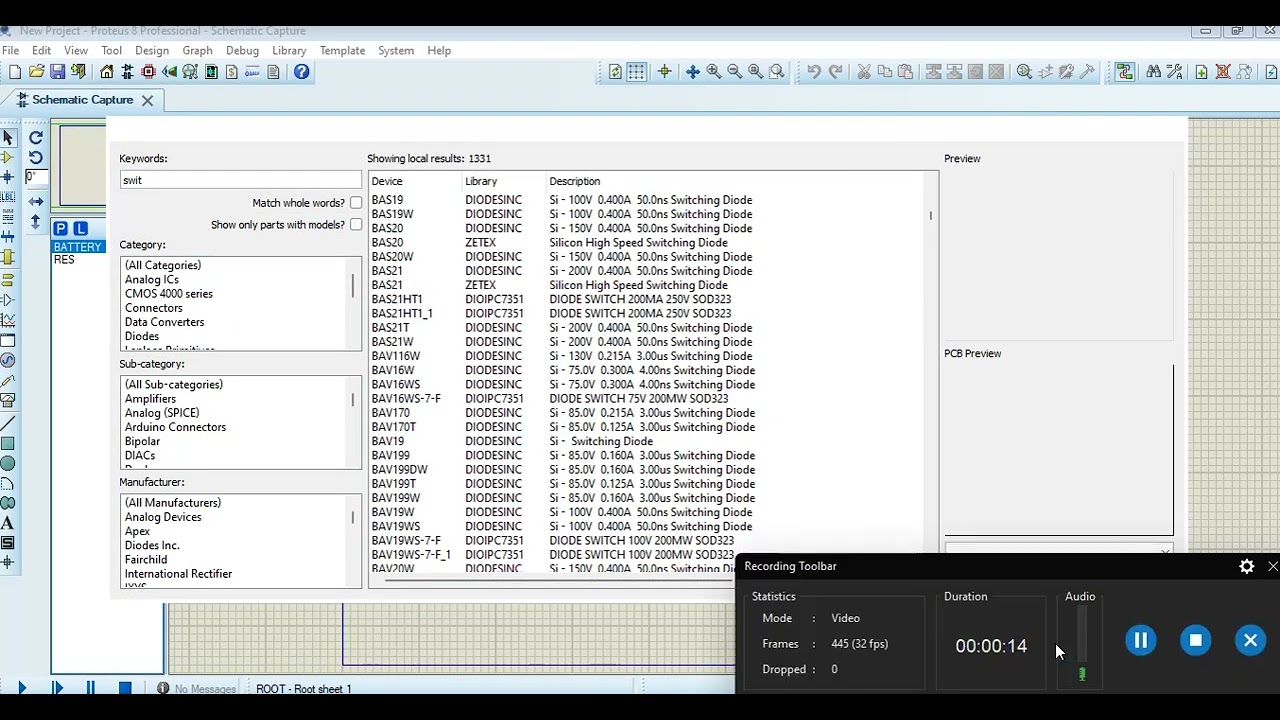
Task: Toggle 'Match whole words?' checkbox
Action: pos(356,203)
